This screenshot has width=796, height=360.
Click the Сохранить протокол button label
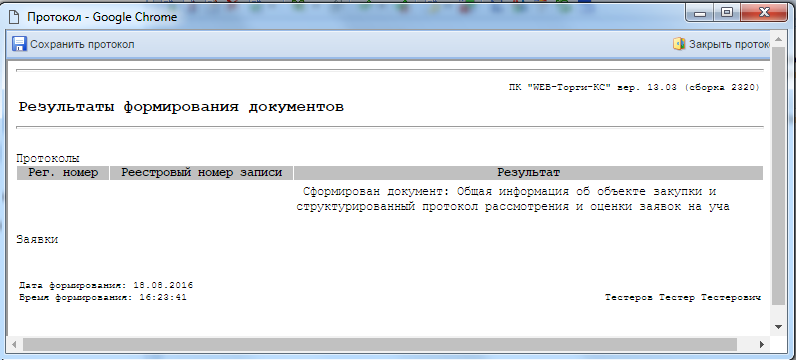pos(82,45)
